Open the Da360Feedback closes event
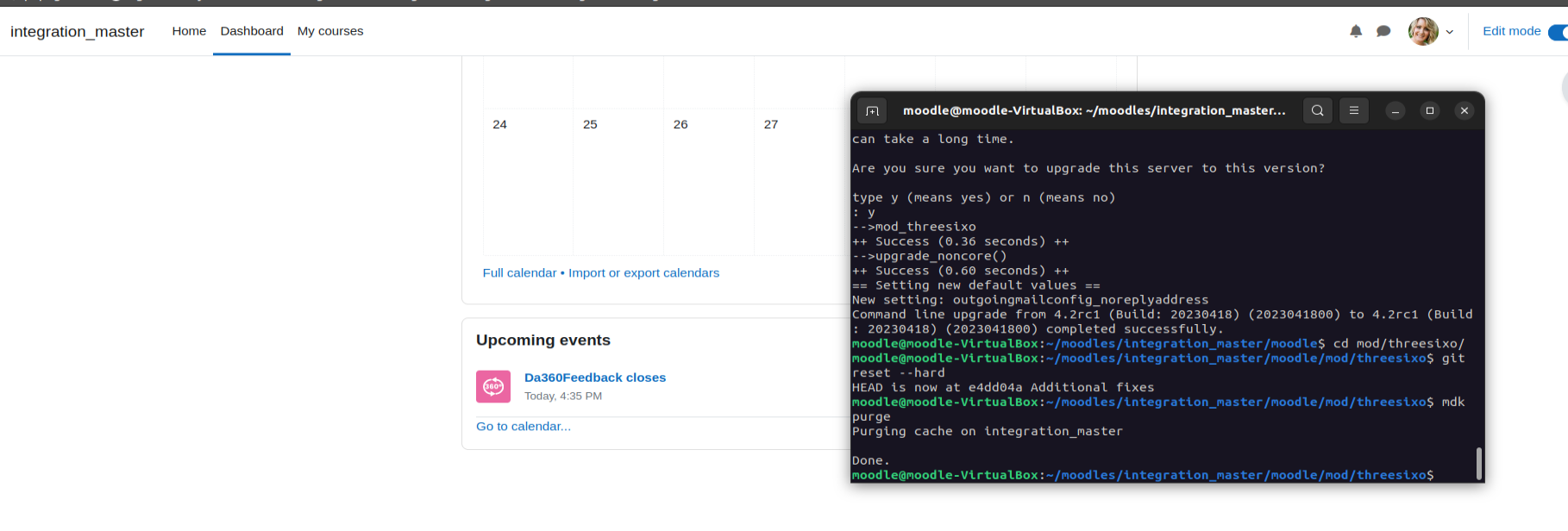 tap(595, 378)
